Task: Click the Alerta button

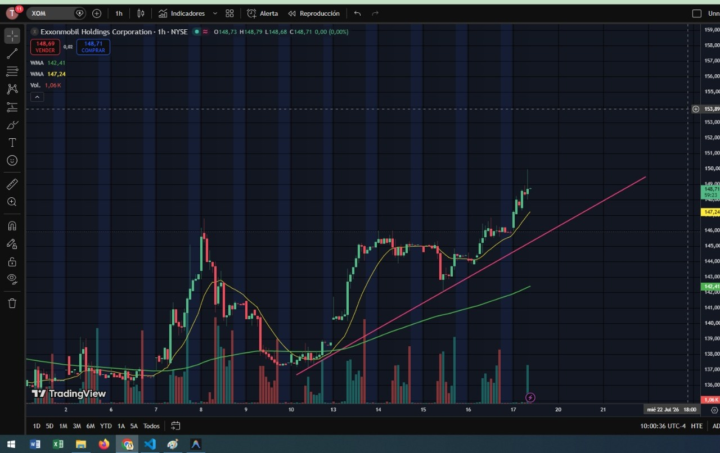Action: click(263, 13)
